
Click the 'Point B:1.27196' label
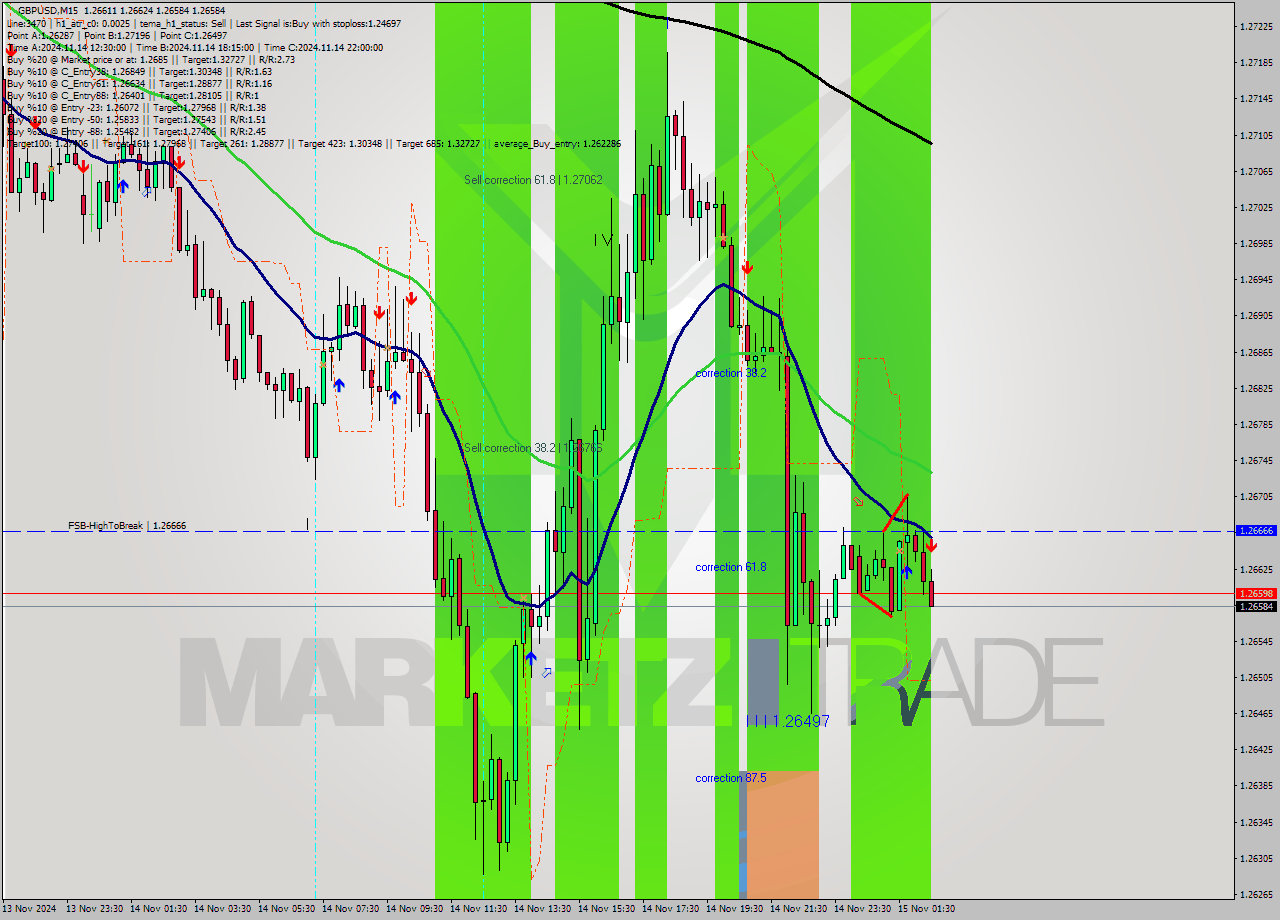tap(120, 35)
